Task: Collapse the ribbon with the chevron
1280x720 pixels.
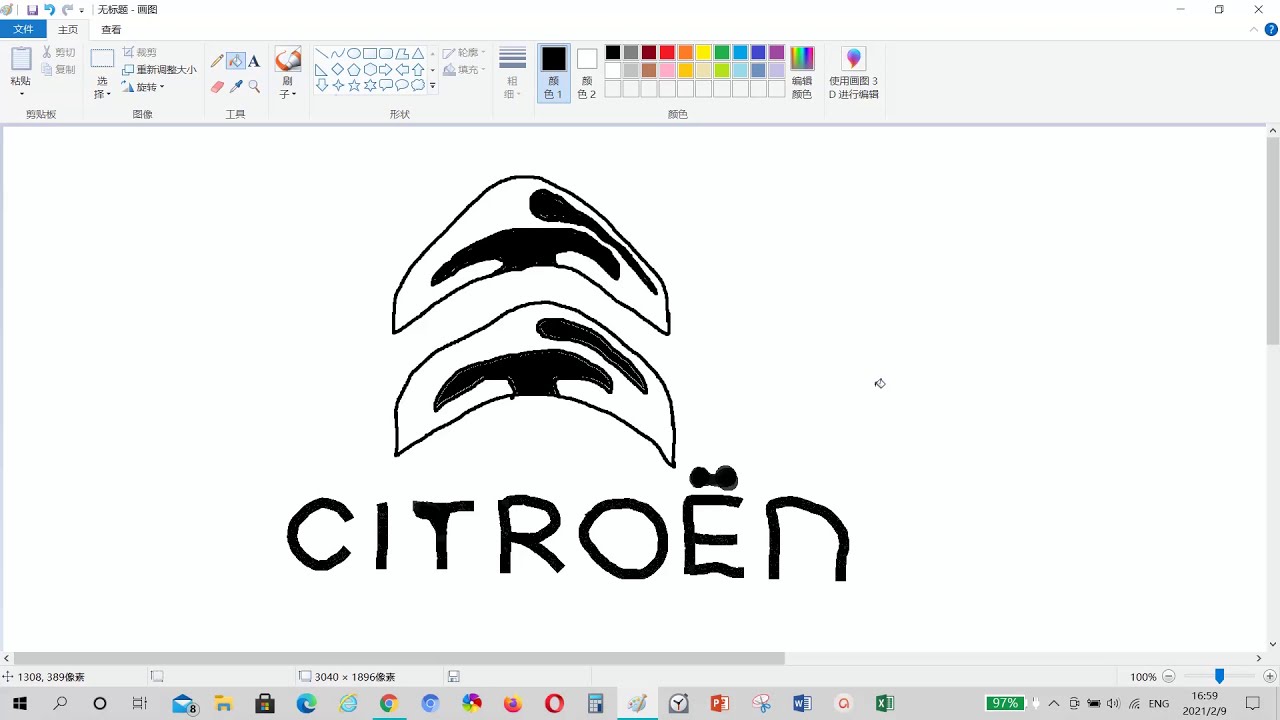Action: [1255, 30]
